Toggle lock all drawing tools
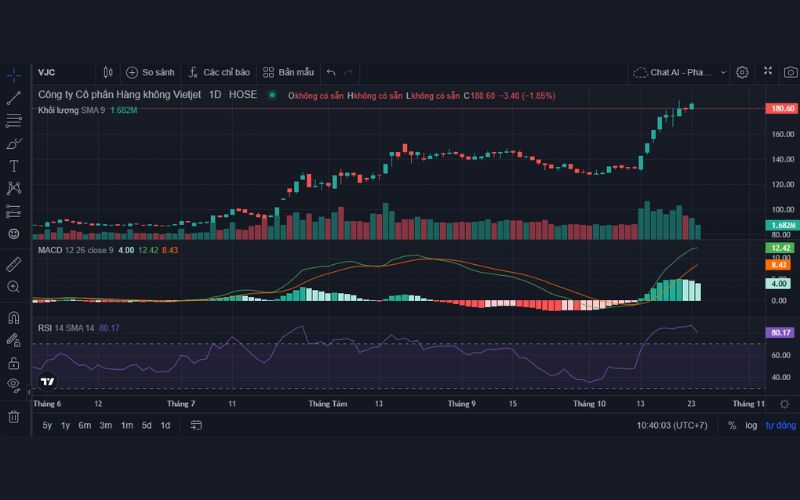The image size is (800, 500). click(x=14, y=362)
